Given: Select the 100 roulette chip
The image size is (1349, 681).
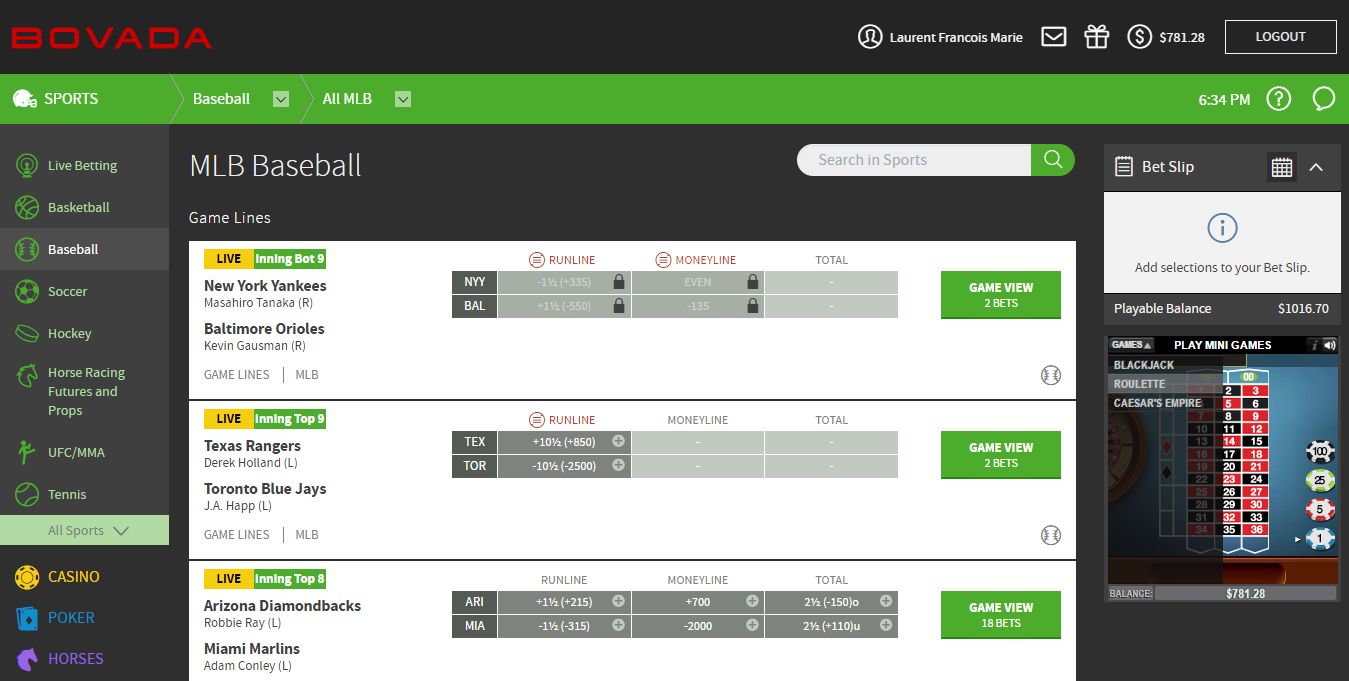Looking at the screenshot, I should point(1321,452).
